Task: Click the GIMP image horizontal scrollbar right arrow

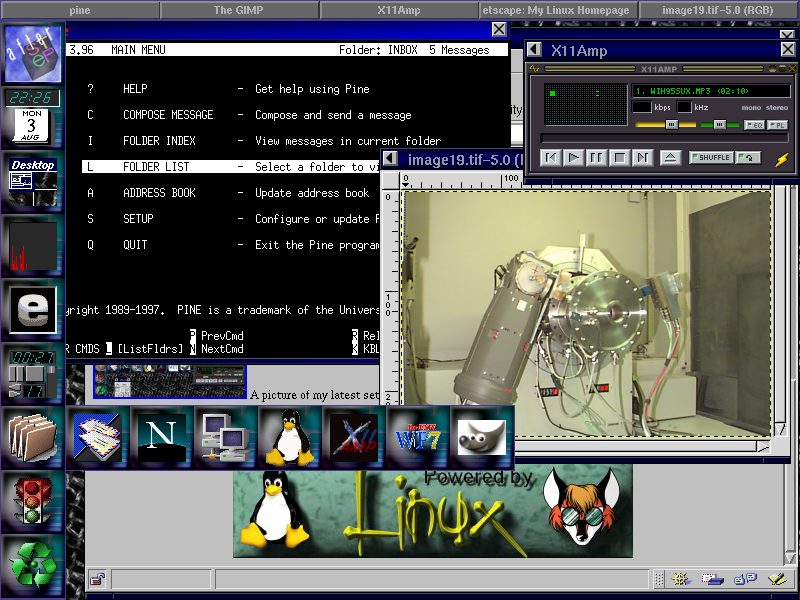Action: point(763,447)
